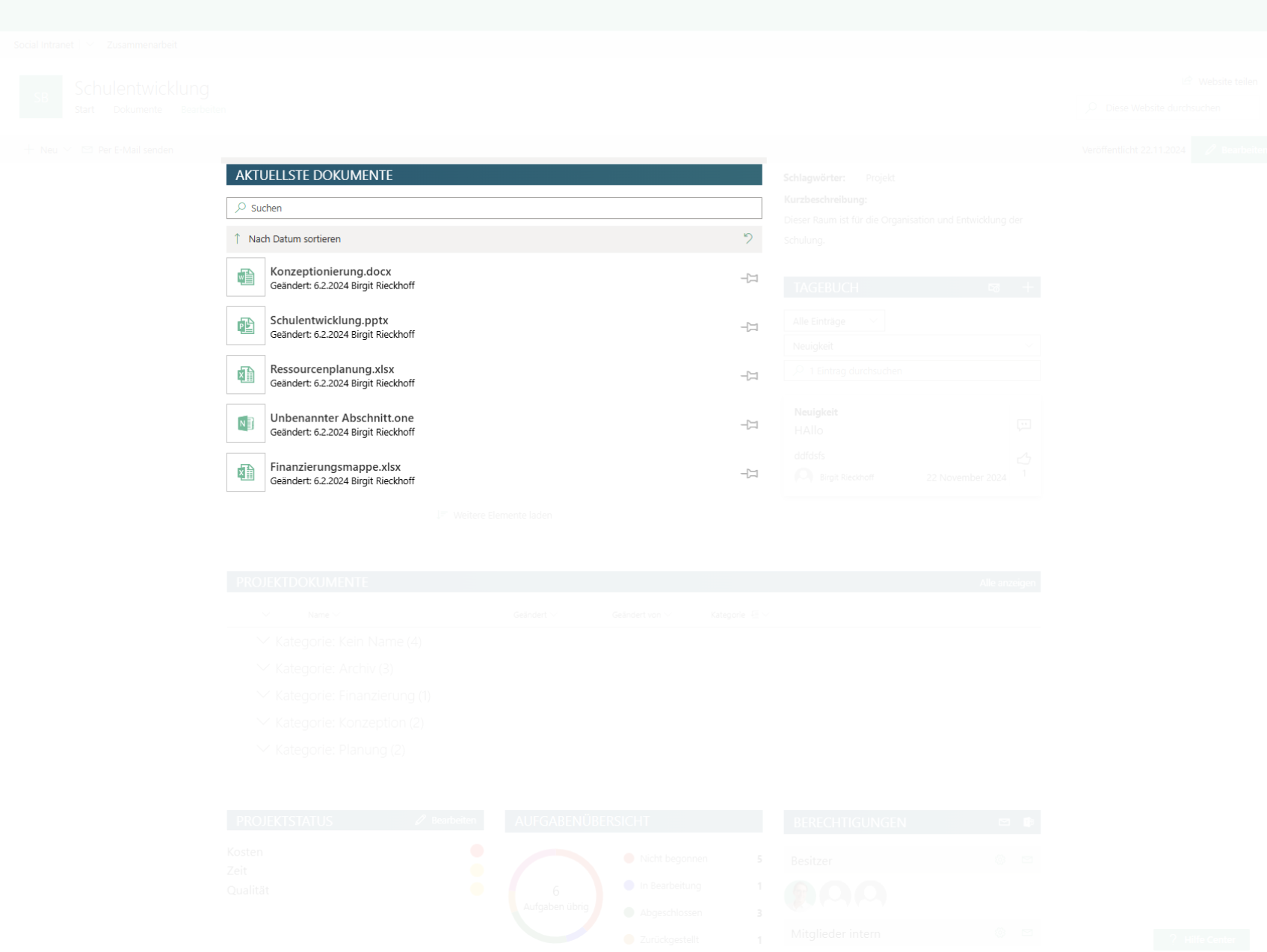This screenshot has width=1267, height=952.
Task: Click the Name column header
Action: 318,615
